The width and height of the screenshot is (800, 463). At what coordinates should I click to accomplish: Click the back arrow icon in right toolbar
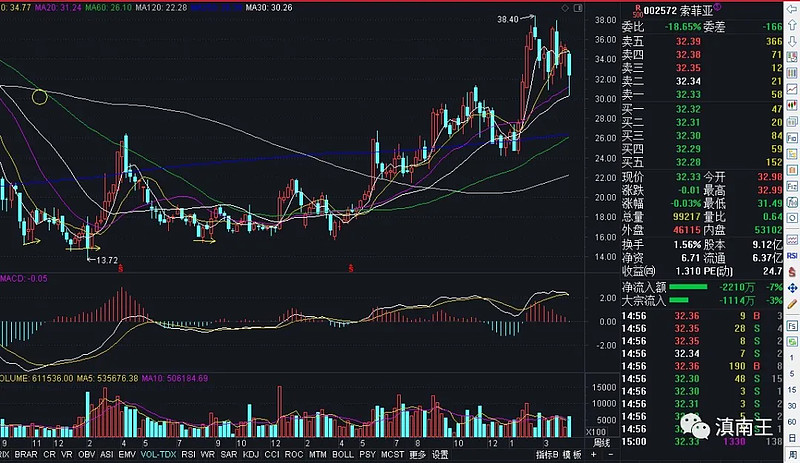792,10
